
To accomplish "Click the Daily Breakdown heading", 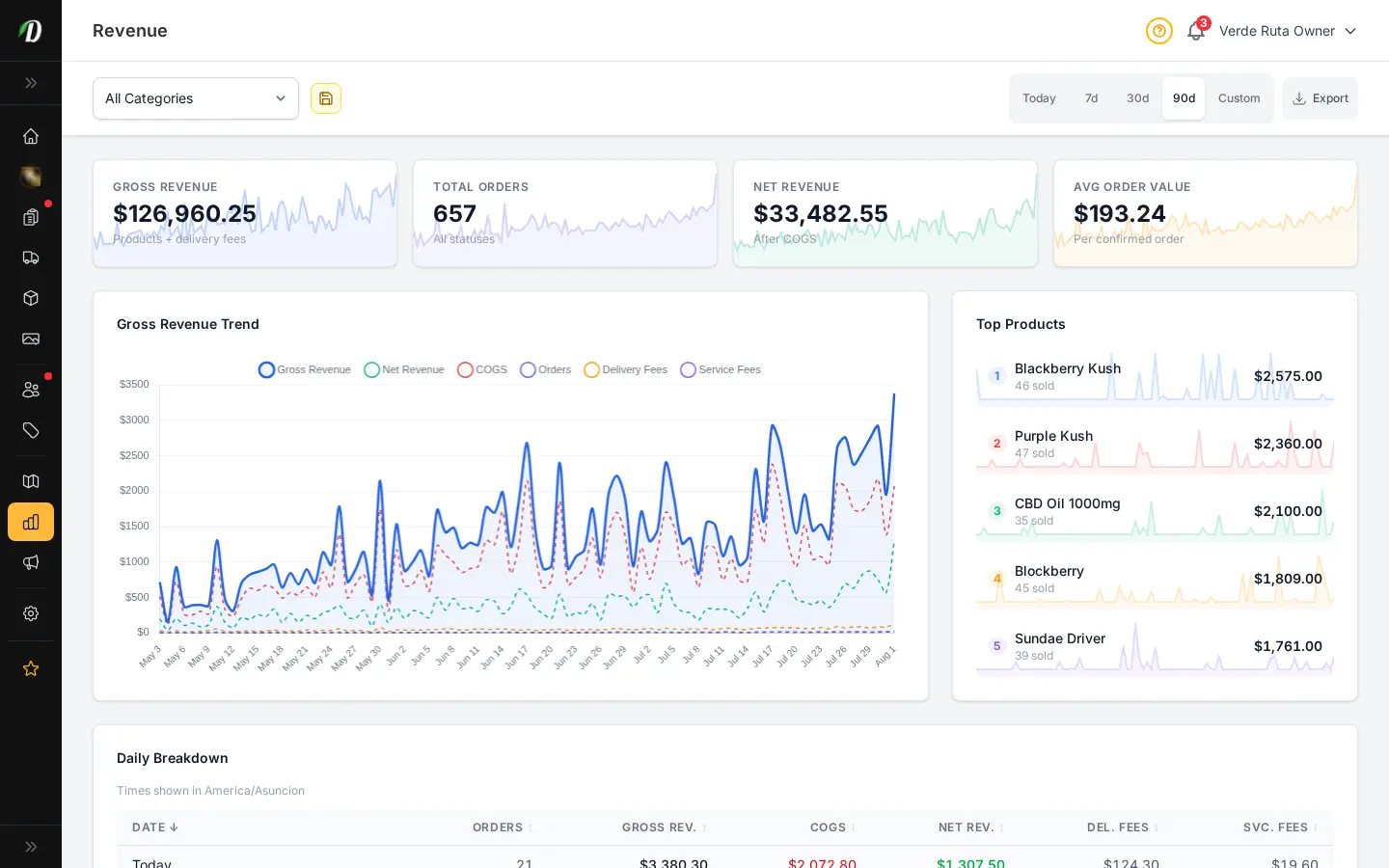I will pos(173,758).
